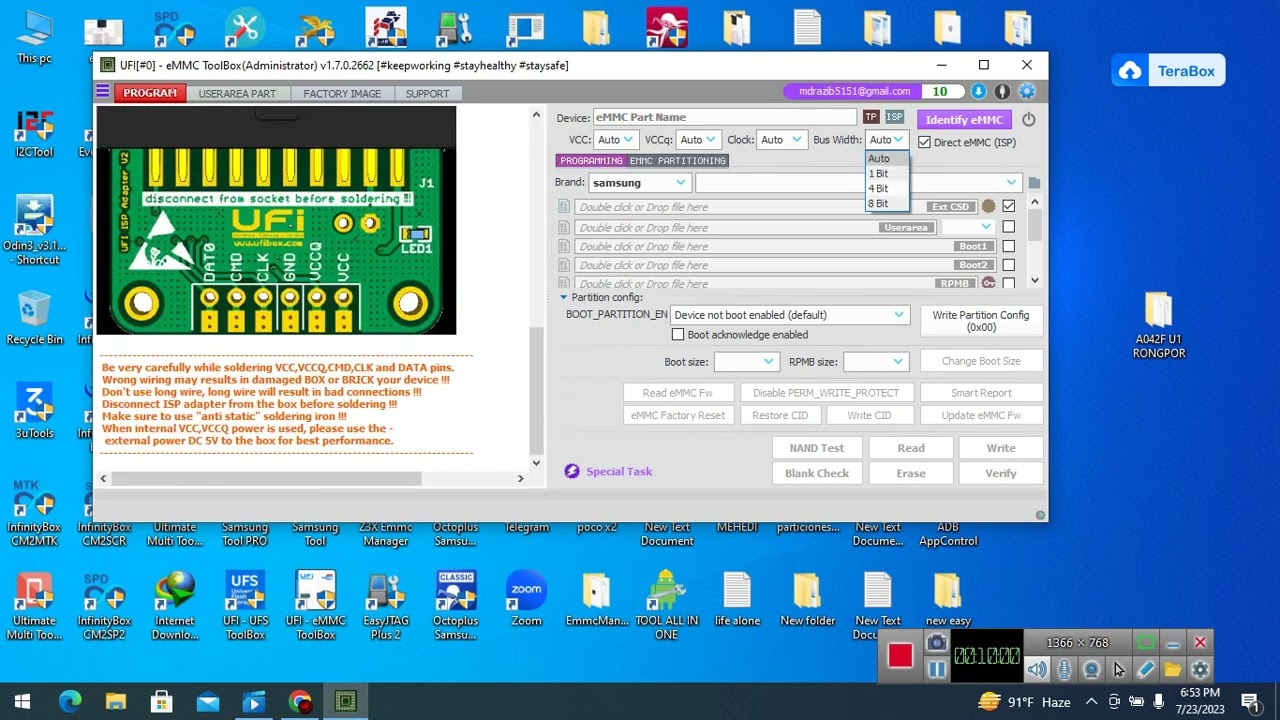Toggle recorder mouse cursor capture icon
Viewport: 1280px width, 720px height.
1118,670
